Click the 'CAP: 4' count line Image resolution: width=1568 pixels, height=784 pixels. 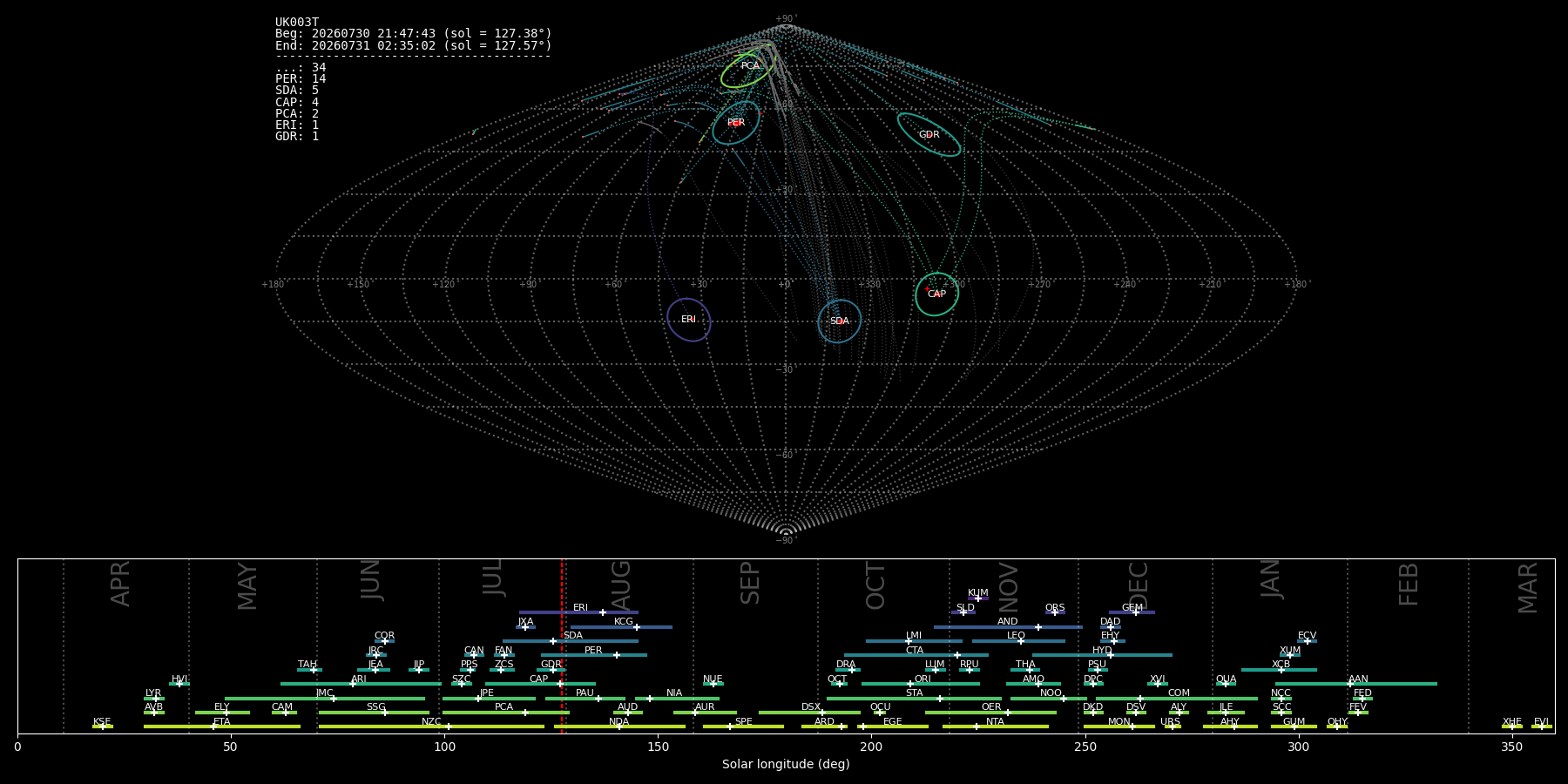click(297, 103)
